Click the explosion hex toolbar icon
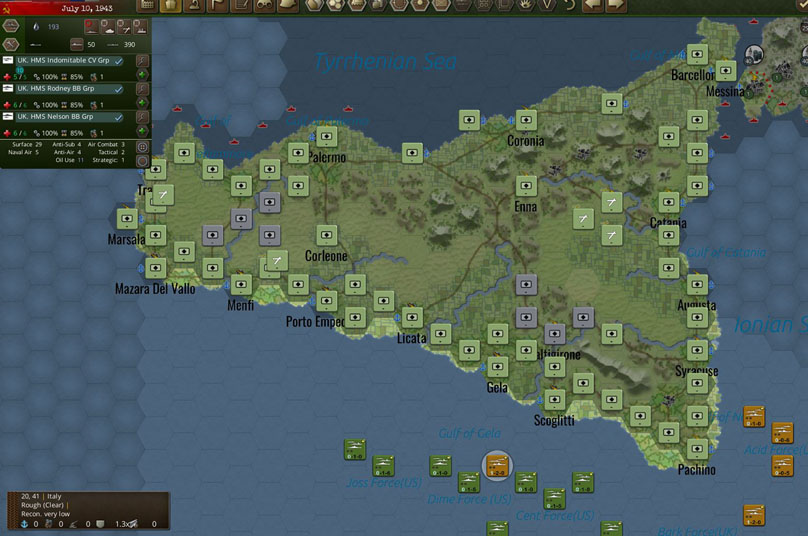Screen dimensions: 808x536 [525, 5]
